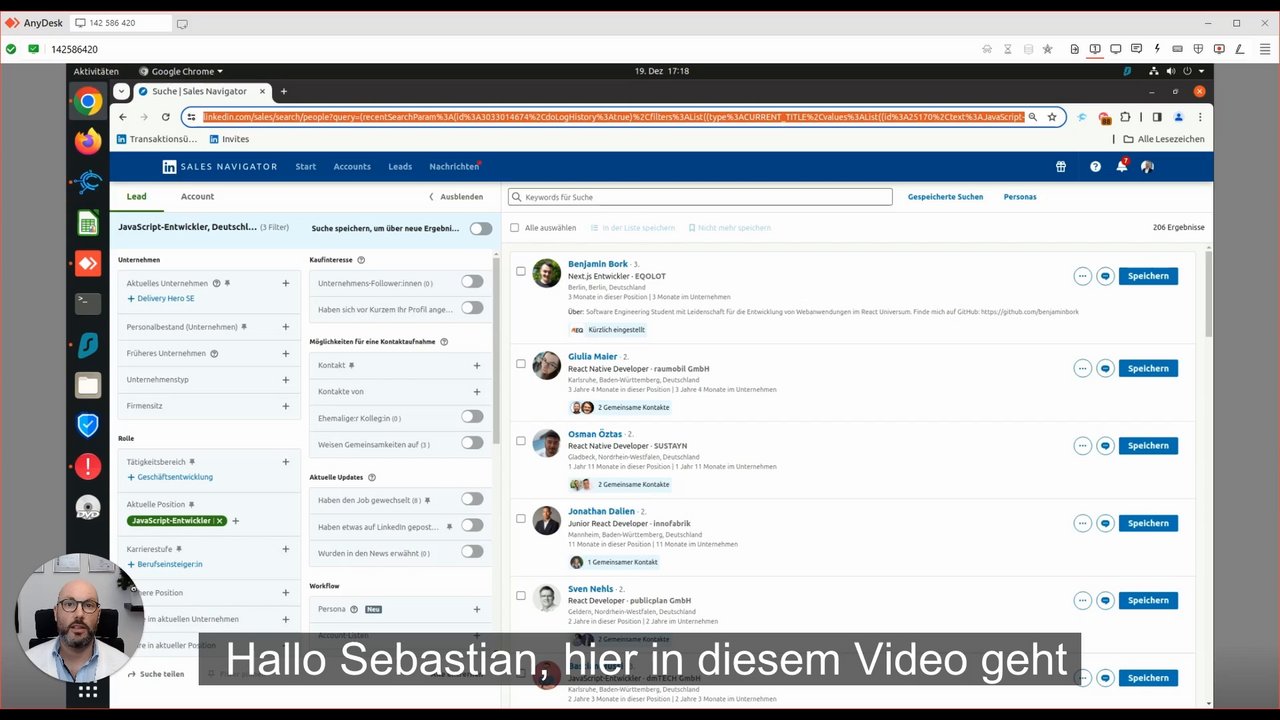
Task: Expand the Früheres Unternehmen filter
Action: pyautogui.click(x=286, y=353)
